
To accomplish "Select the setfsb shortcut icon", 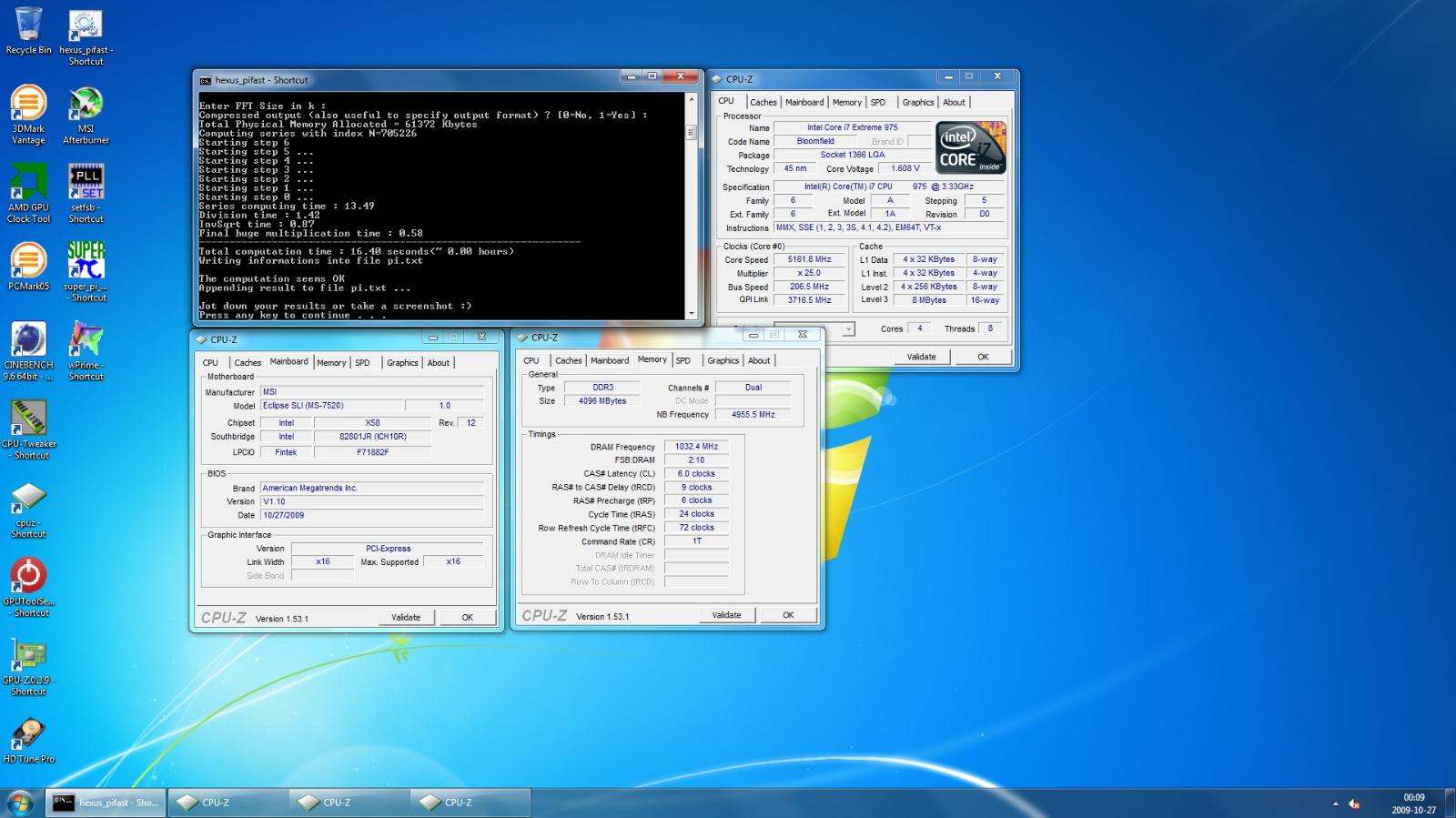I will coord(86,193).
